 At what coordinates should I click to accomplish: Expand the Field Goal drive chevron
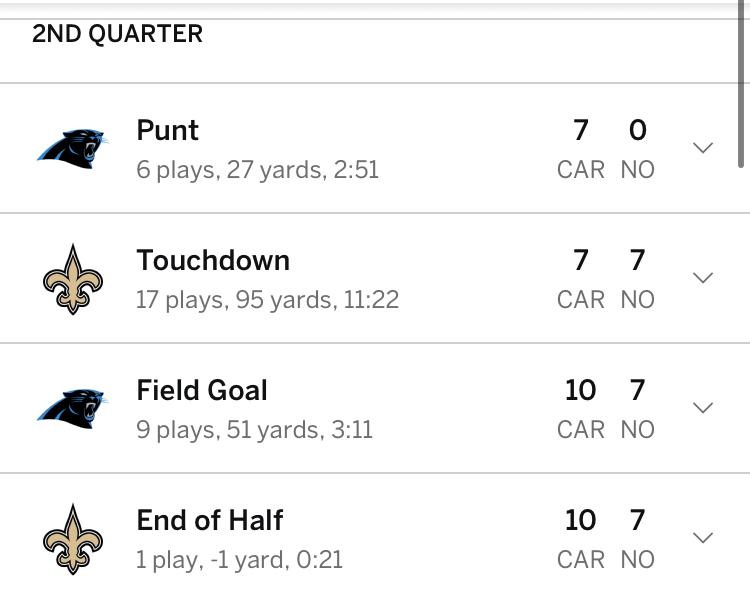703,408
